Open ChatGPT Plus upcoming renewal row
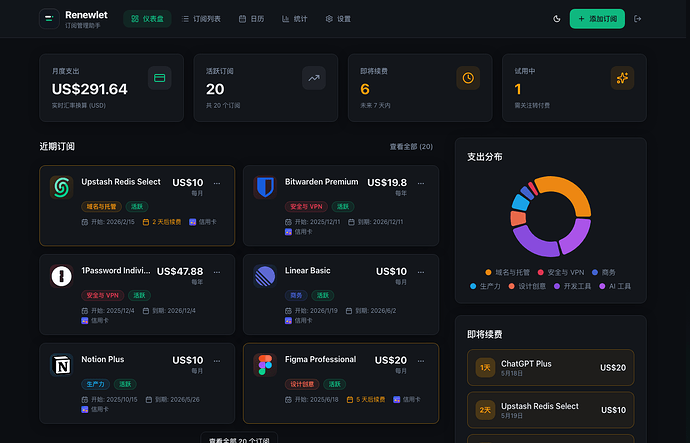The height and width of the screenshot is (443, 690). 551,367
